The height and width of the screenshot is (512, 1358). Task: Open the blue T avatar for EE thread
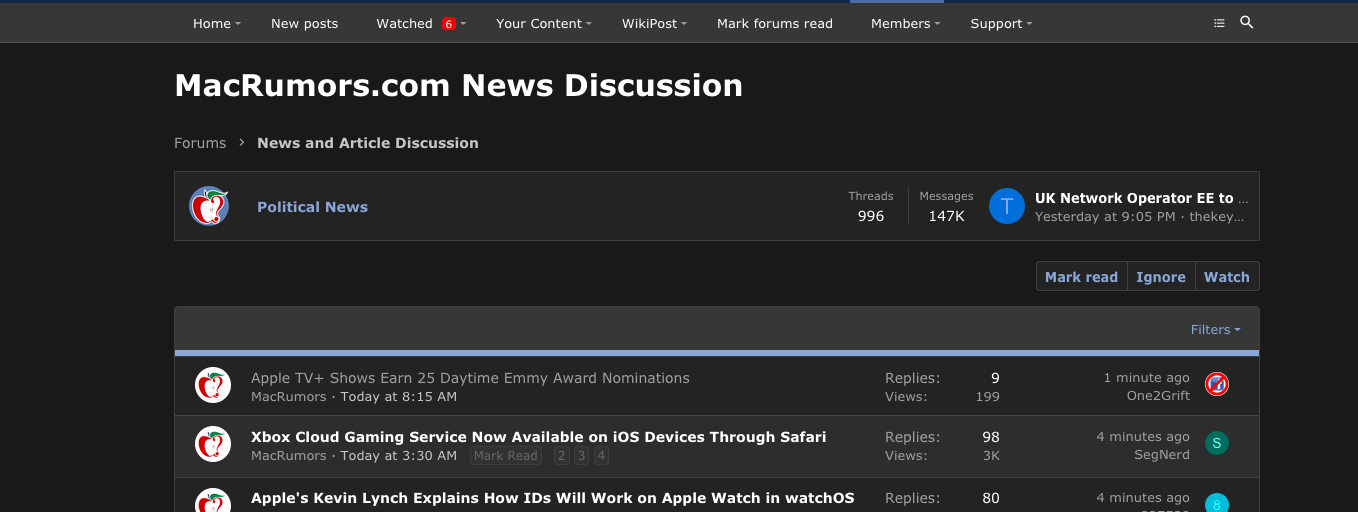[x=1007, y=206]
